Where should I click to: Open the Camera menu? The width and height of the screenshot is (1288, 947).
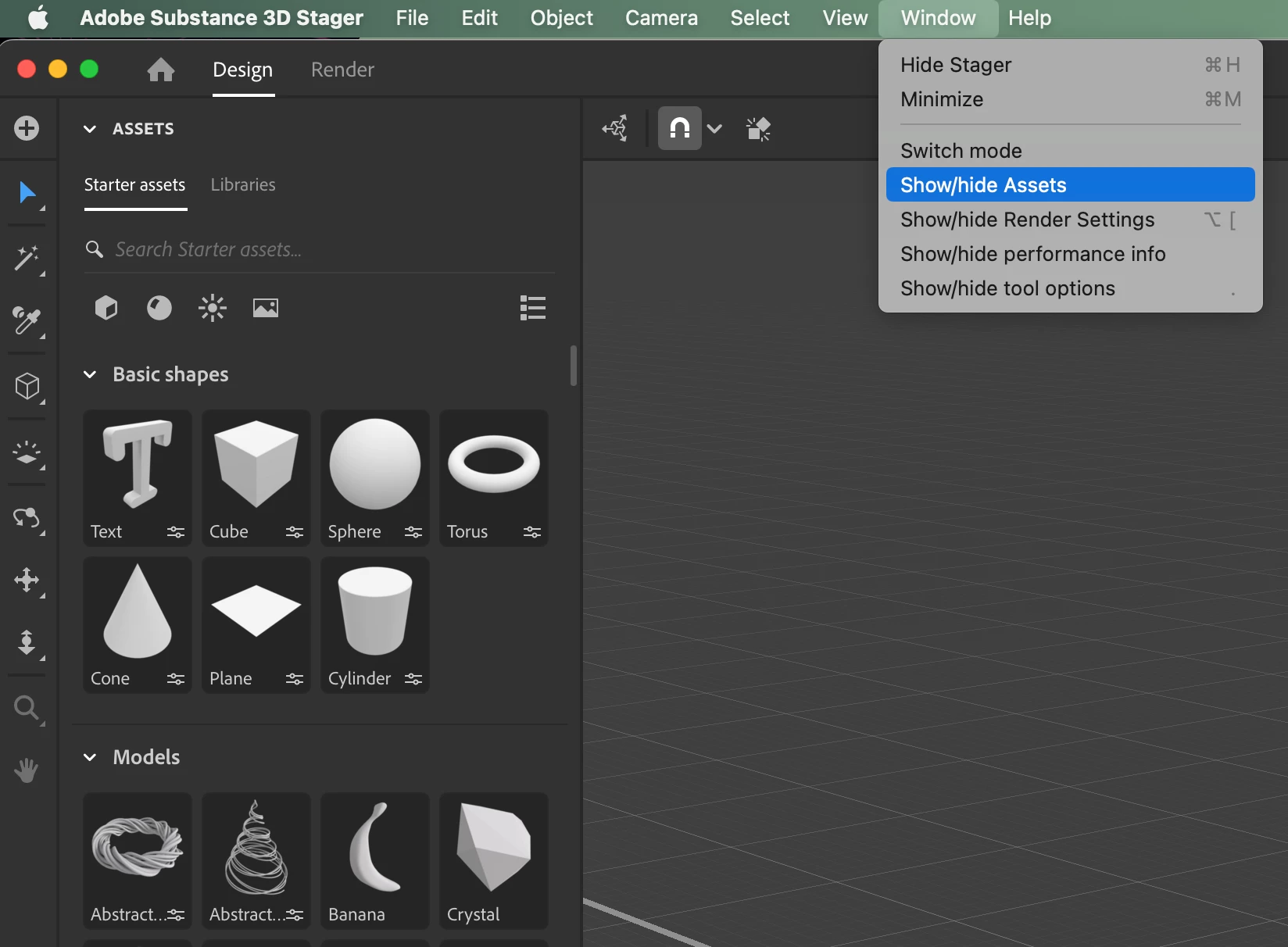pyautogui.click(x=661, y=18)
